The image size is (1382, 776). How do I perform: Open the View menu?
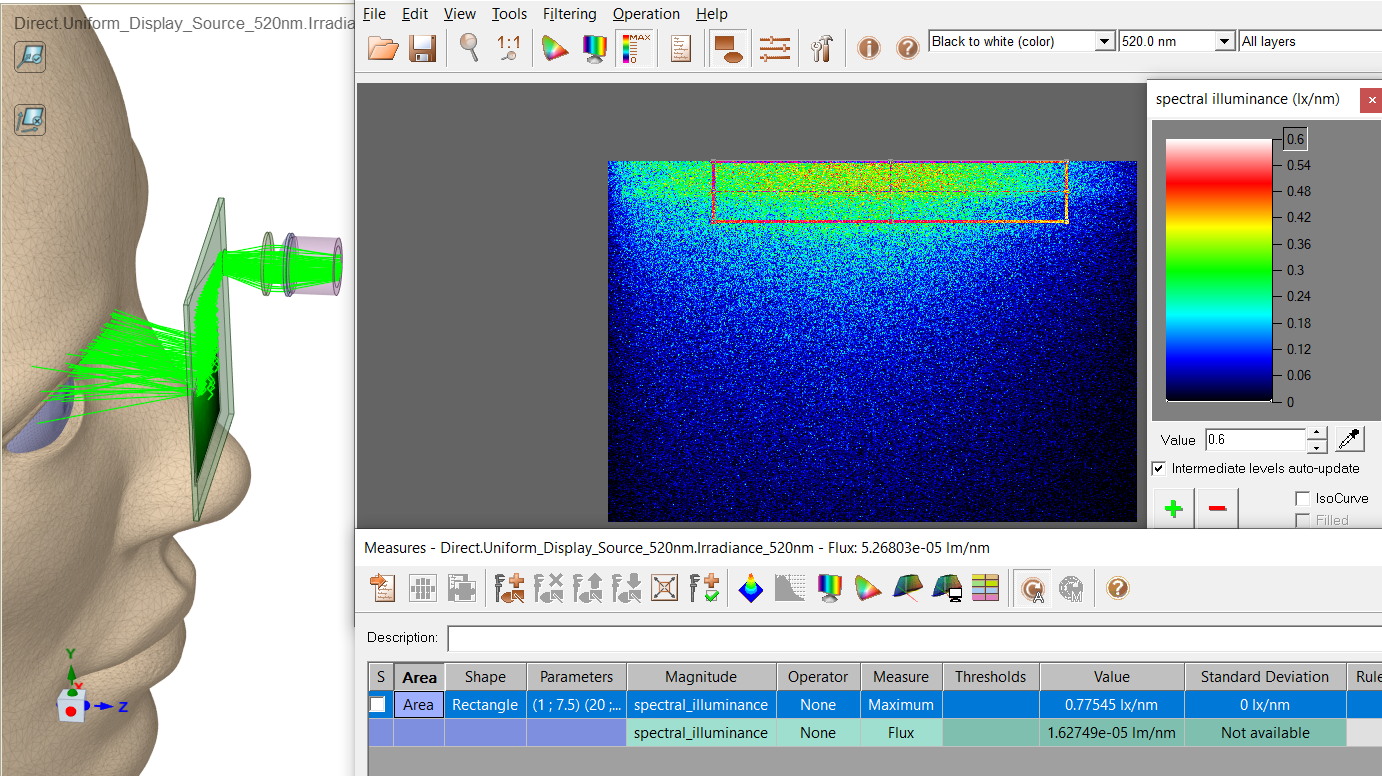[460, 14]
